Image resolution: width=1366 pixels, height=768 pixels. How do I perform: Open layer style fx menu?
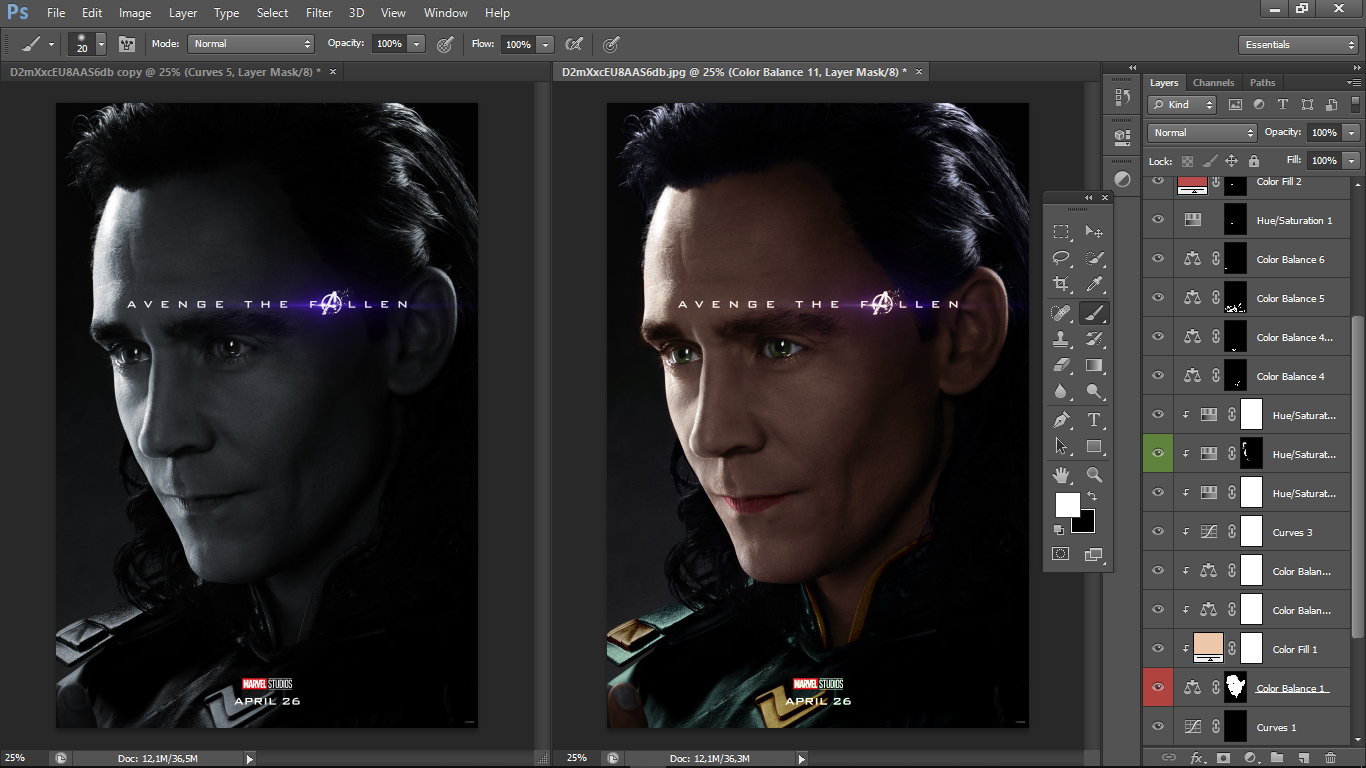[x=1196, y=758]
